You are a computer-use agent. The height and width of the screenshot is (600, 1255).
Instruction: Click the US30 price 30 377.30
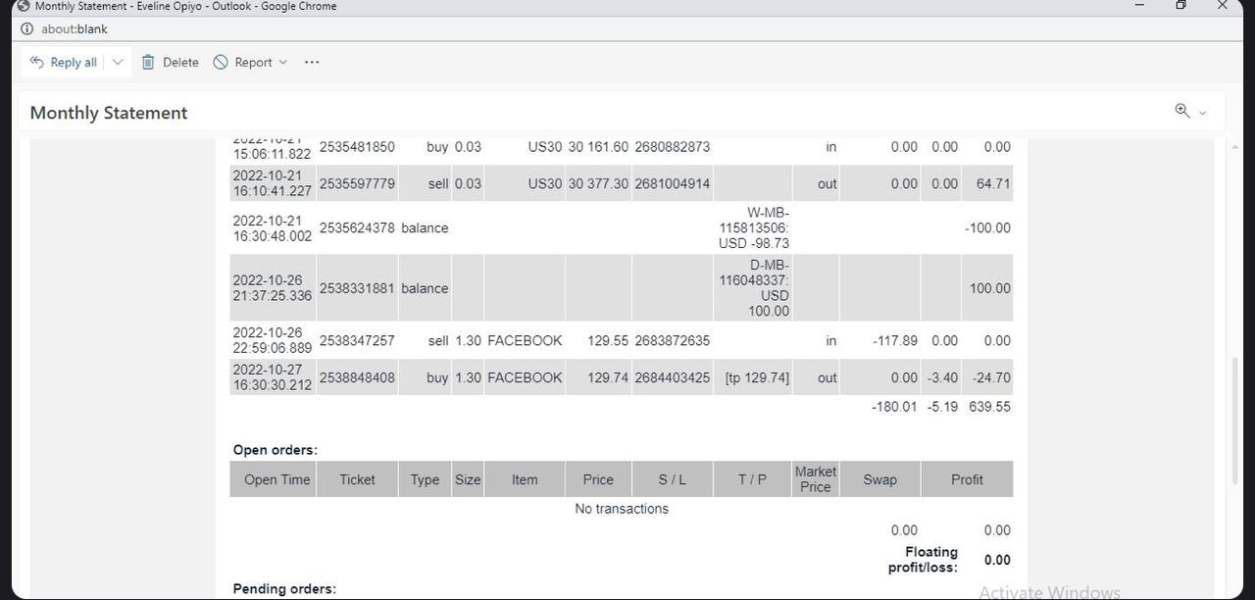[598, 184]
